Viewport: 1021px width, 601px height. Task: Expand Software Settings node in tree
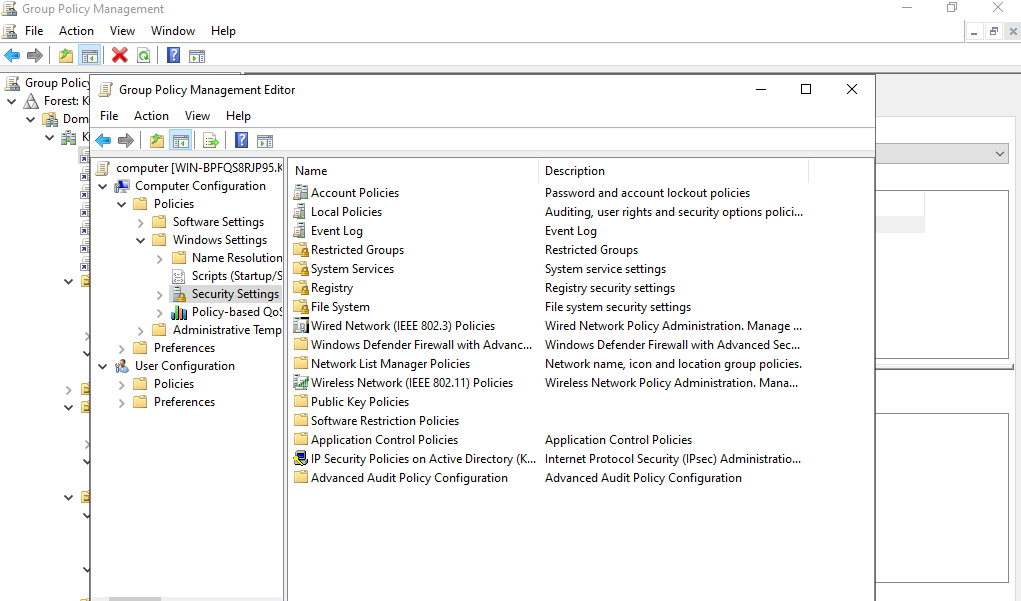tap(141, 222)
